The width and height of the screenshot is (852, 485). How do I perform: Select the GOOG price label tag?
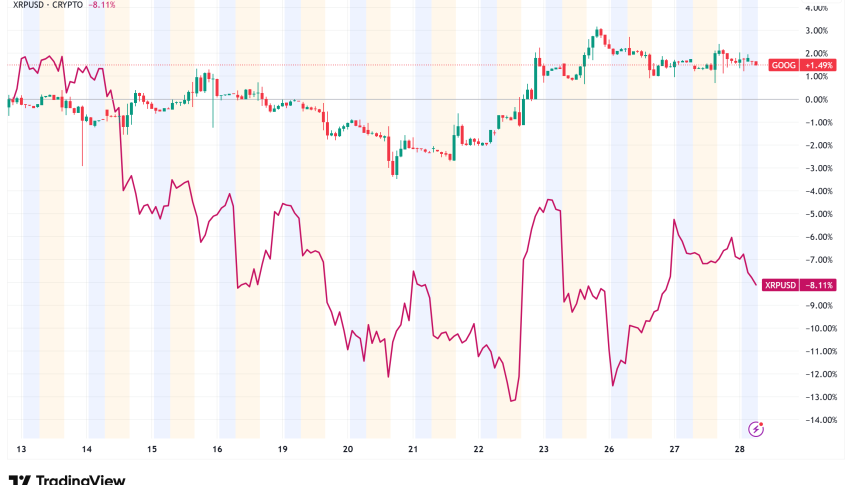point(784,65)
